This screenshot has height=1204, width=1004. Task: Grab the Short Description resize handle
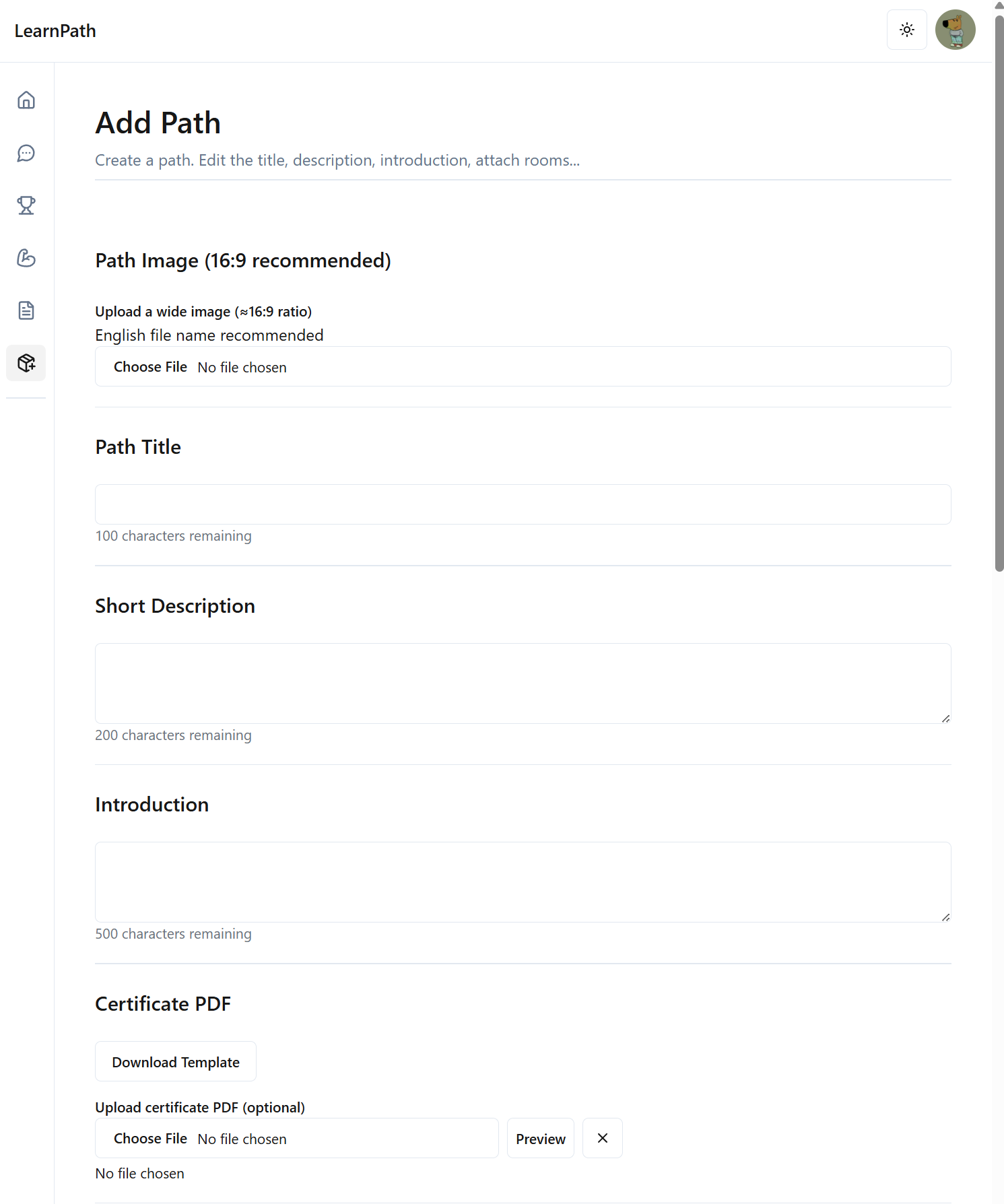[945, 718]
